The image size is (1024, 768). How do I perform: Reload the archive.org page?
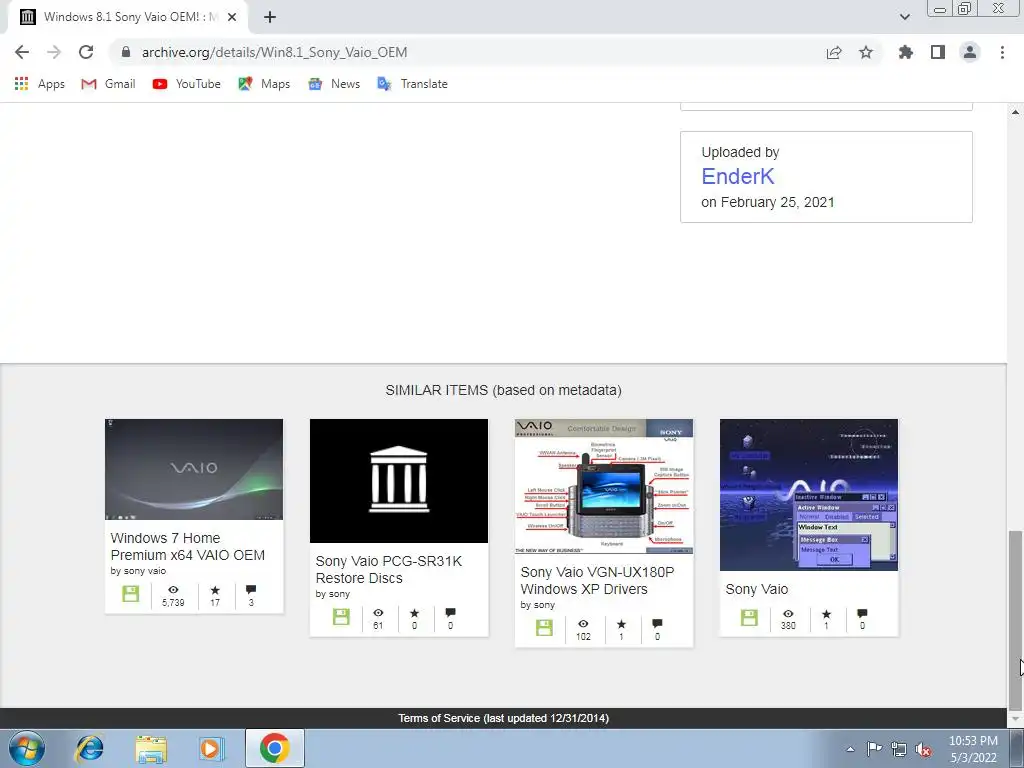point(86,52)
